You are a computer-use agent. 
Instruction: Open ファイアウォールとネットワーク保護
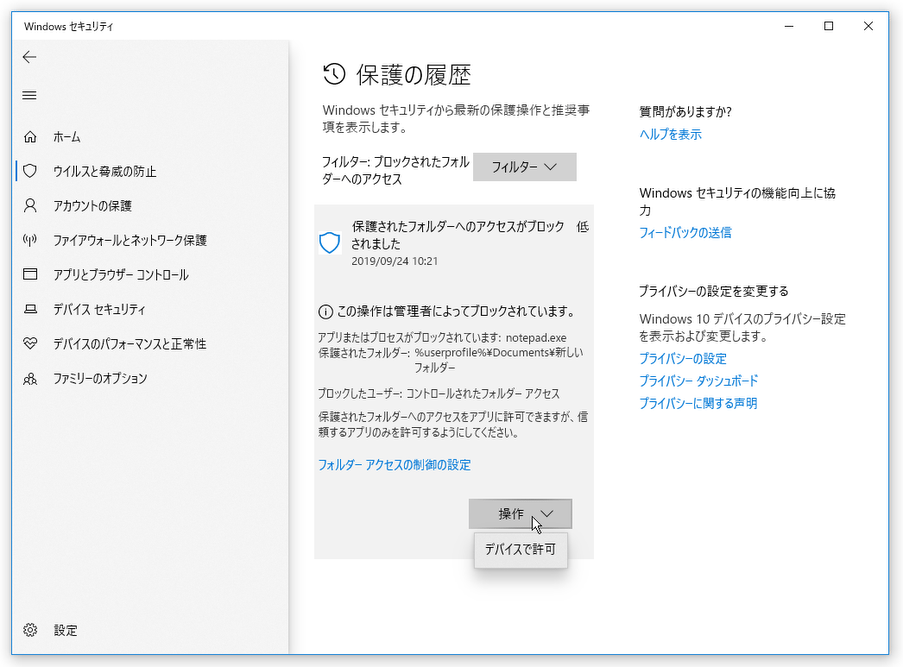(130, 240)
